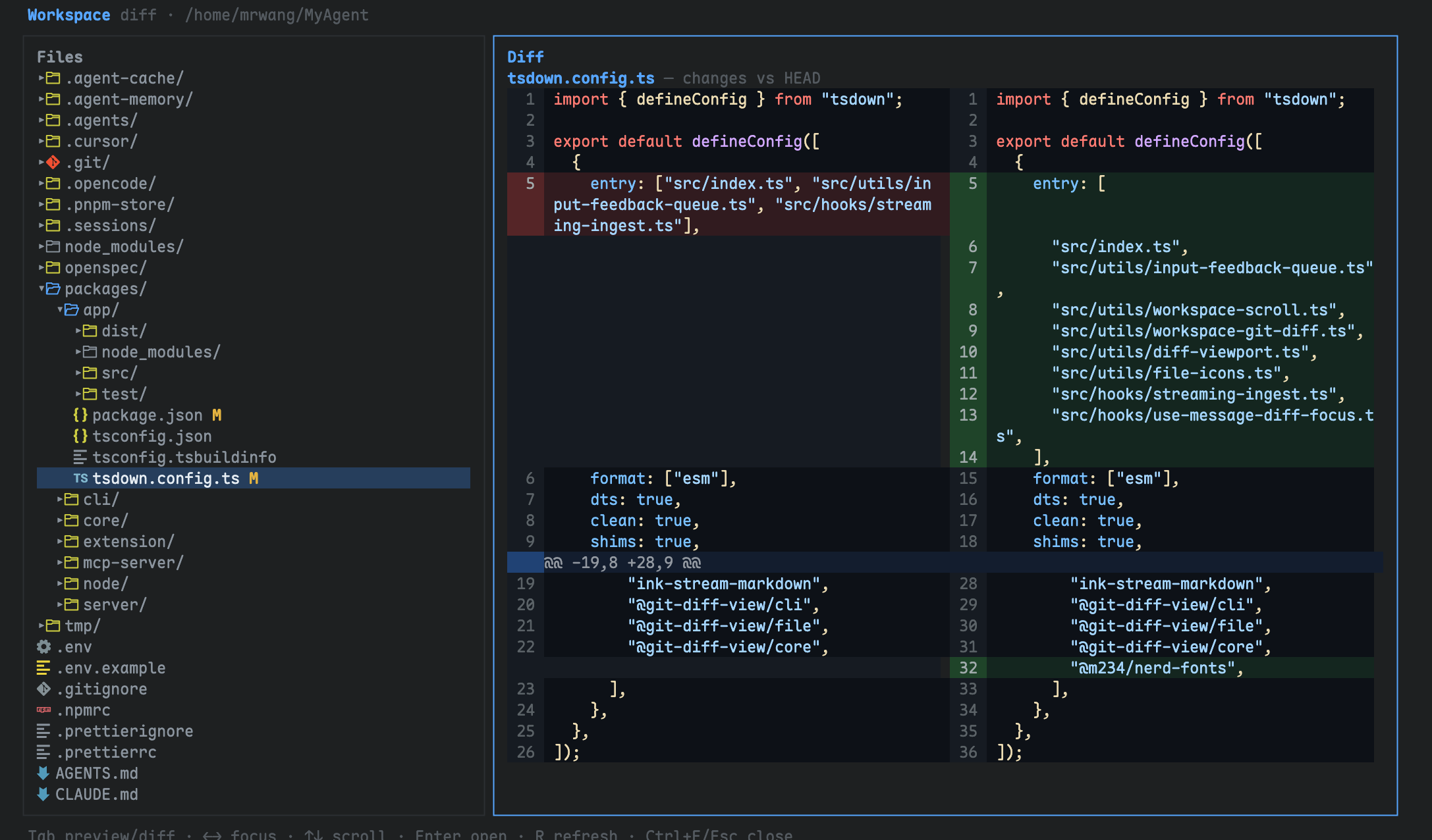Click the .agent-cache folder icon
1432x840 pixels.
pyautogui.click(x=53, y=78)
